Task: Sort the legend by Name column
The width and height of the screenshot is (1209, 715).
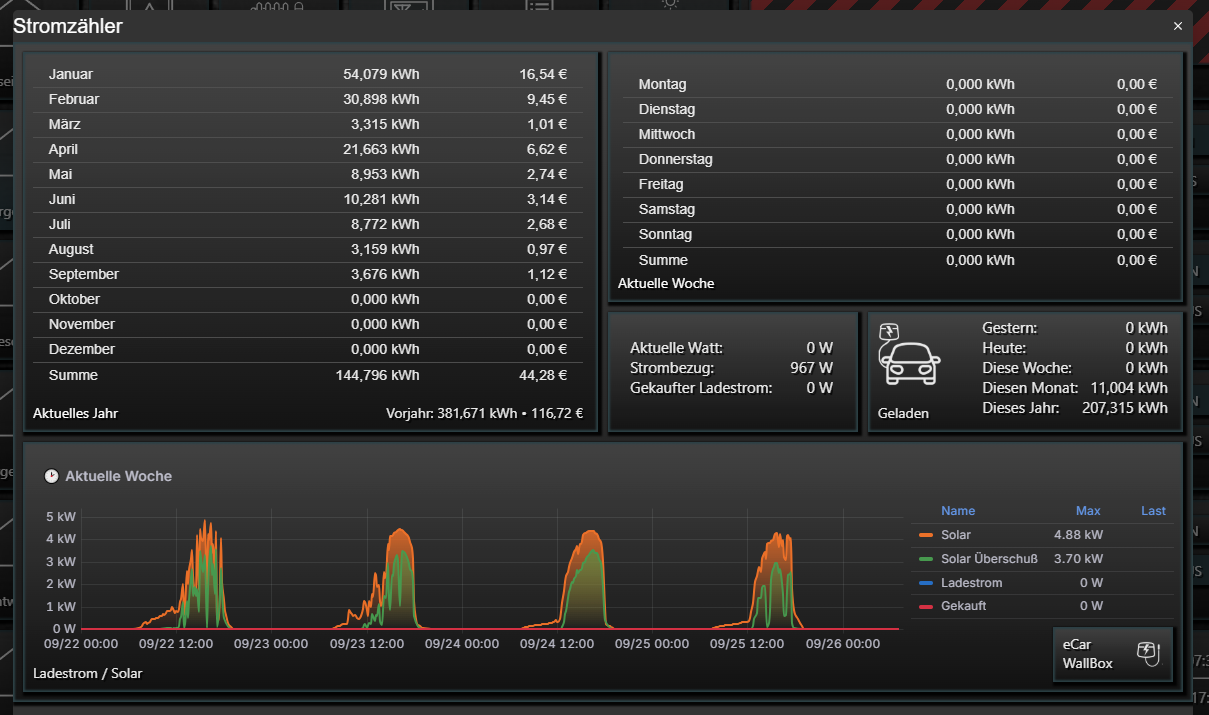Action: 957,511
